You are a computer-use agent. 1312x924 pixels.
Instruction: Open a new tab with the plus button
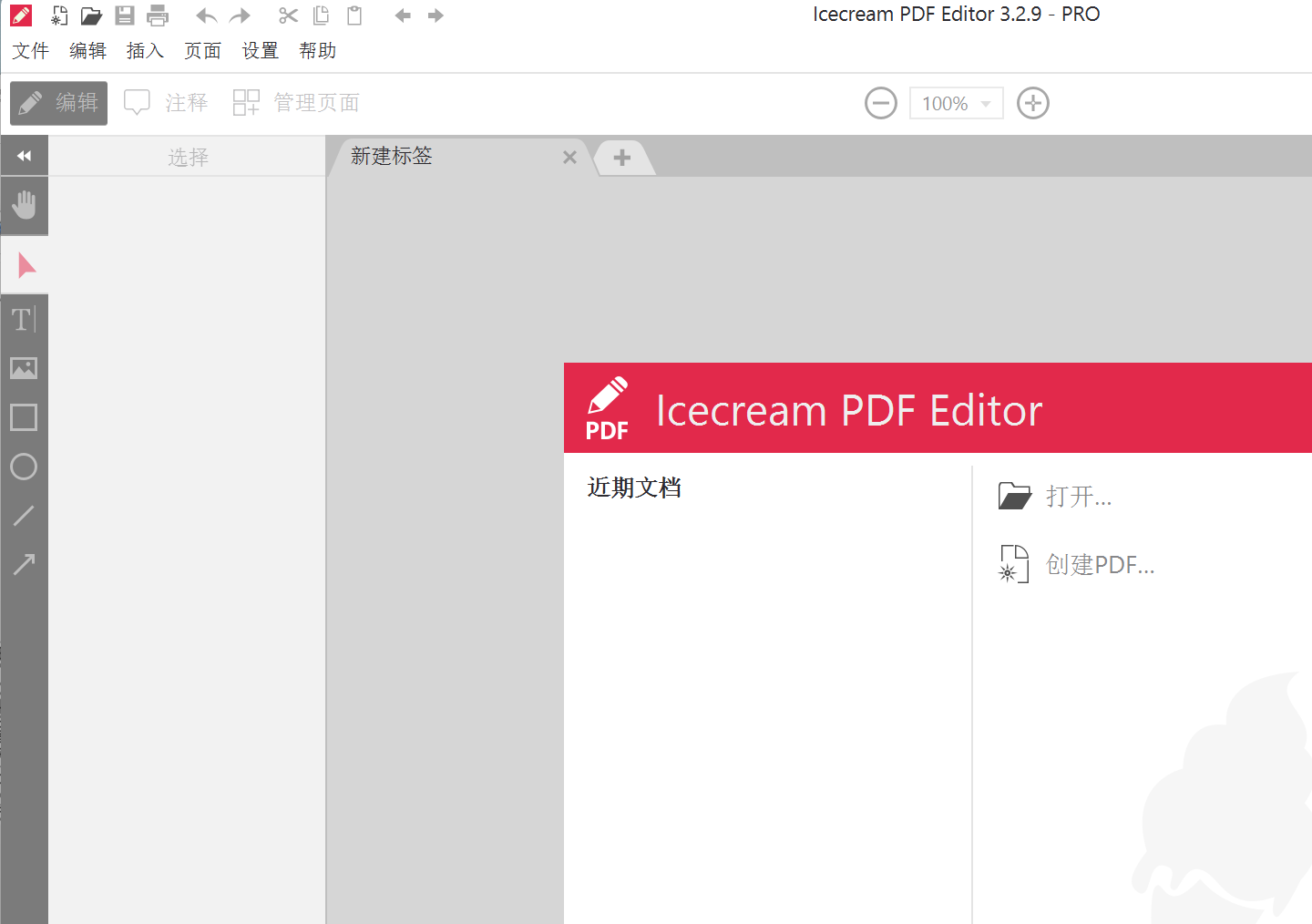[622, 158]
